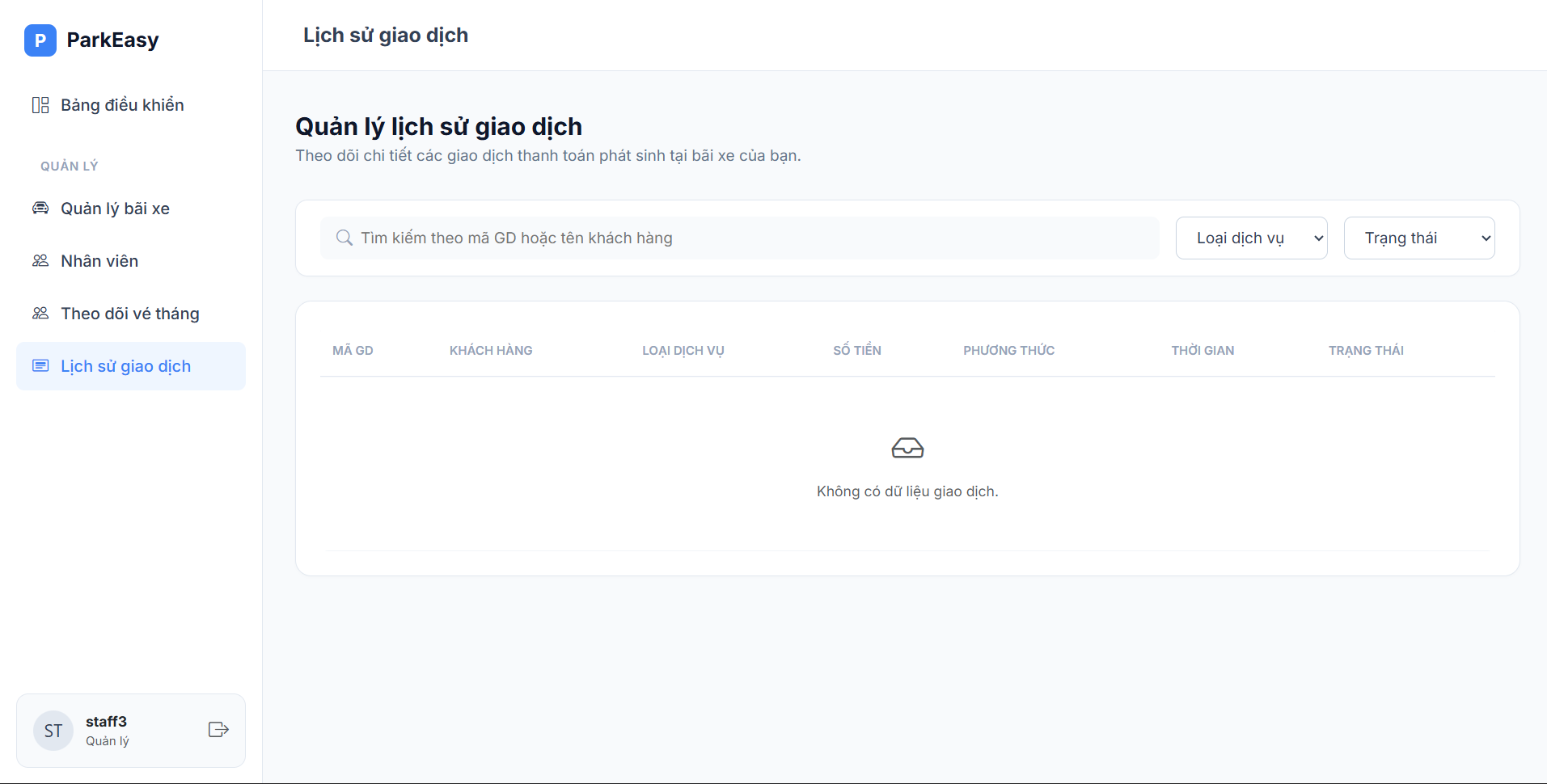Open the Nhân viên menu item

[99, 261]
